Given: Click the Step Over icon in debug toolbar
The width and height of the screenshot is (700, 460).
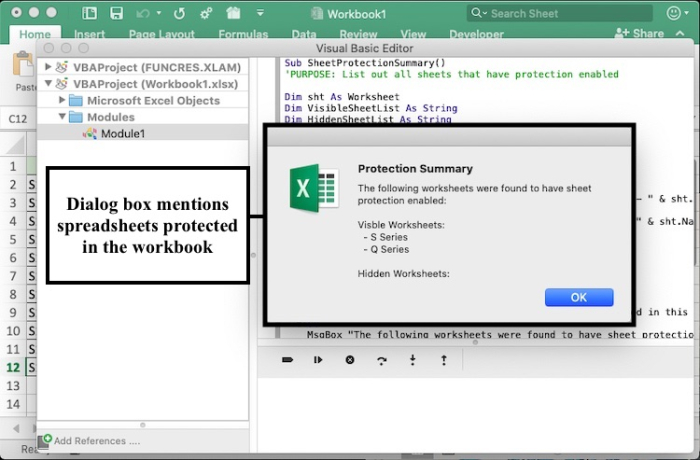Looking at the screenshot, I should click(x=381, y=360).
